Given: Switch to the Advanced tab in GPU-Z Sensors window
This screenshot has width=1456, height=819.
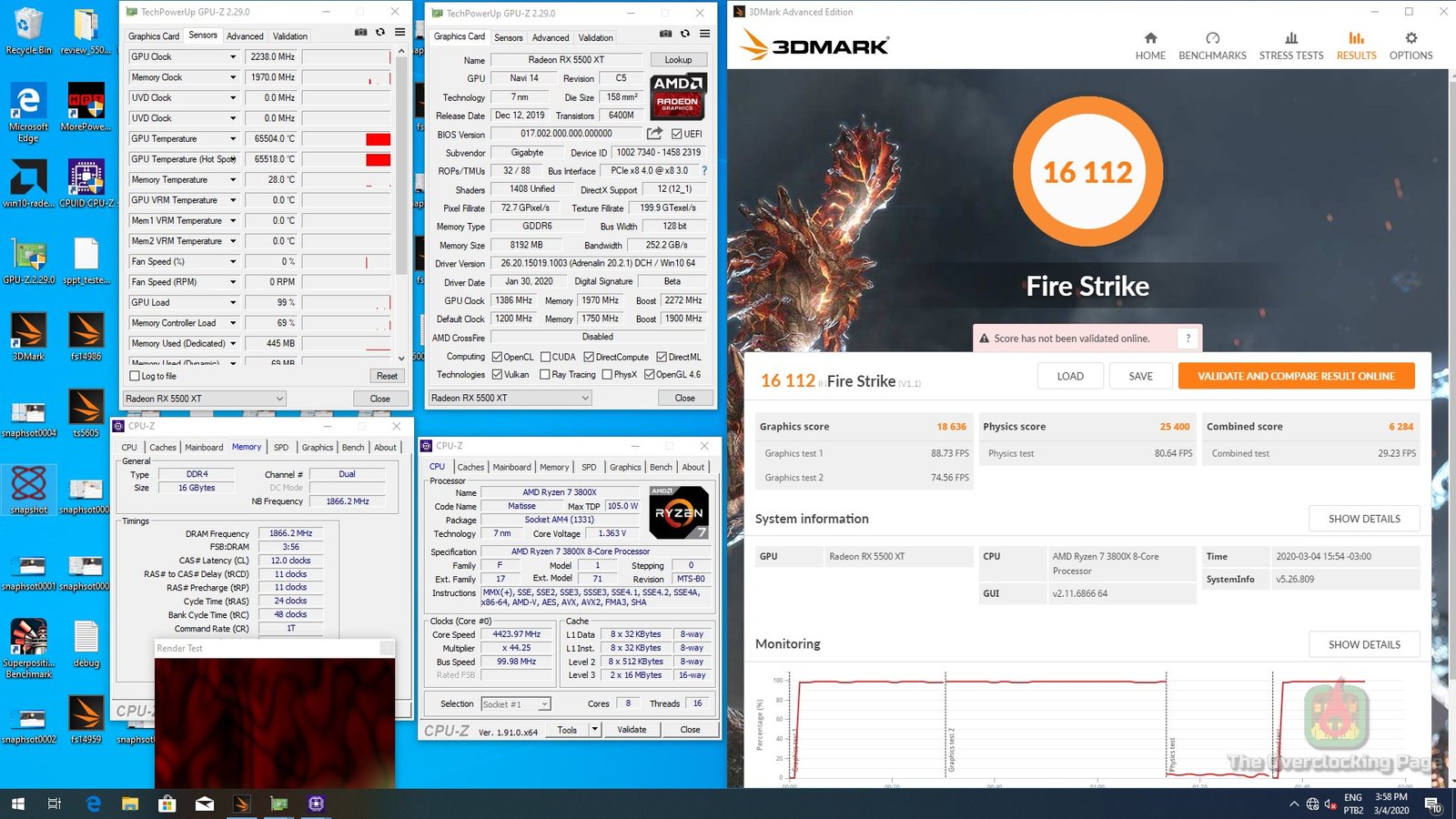Looking at the screenshot, I should click(245, 36).
